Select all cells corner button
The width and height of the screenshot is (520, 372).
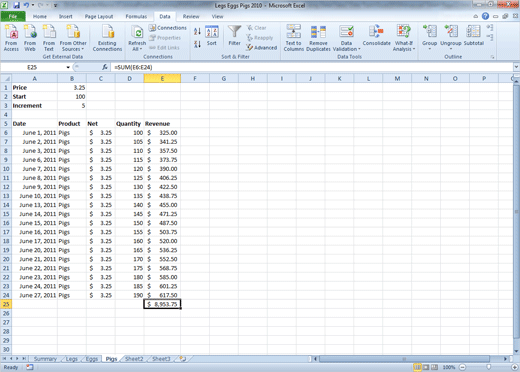point(6,79)
